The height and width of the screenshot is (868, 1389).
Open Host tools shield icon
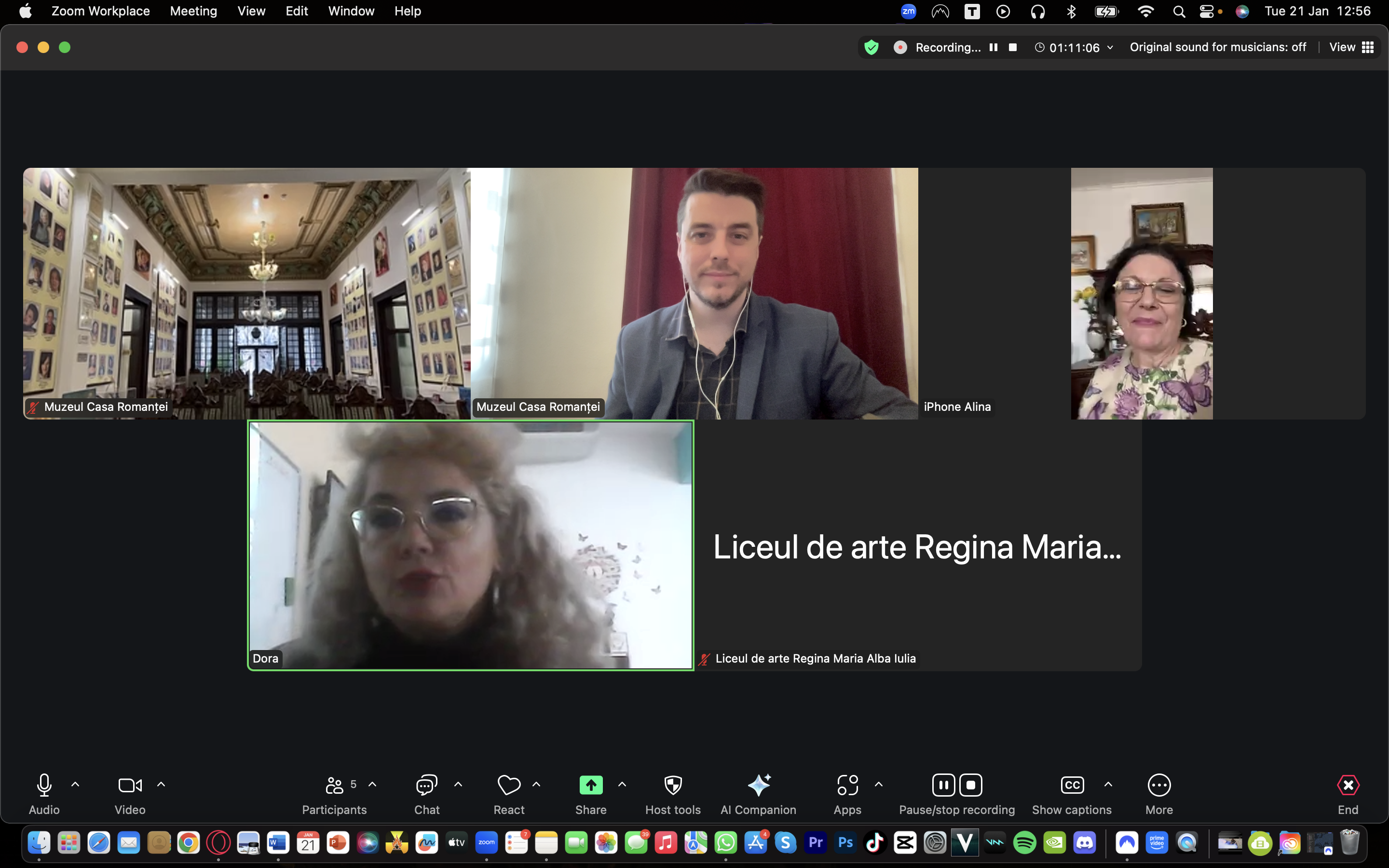point(673,786)
